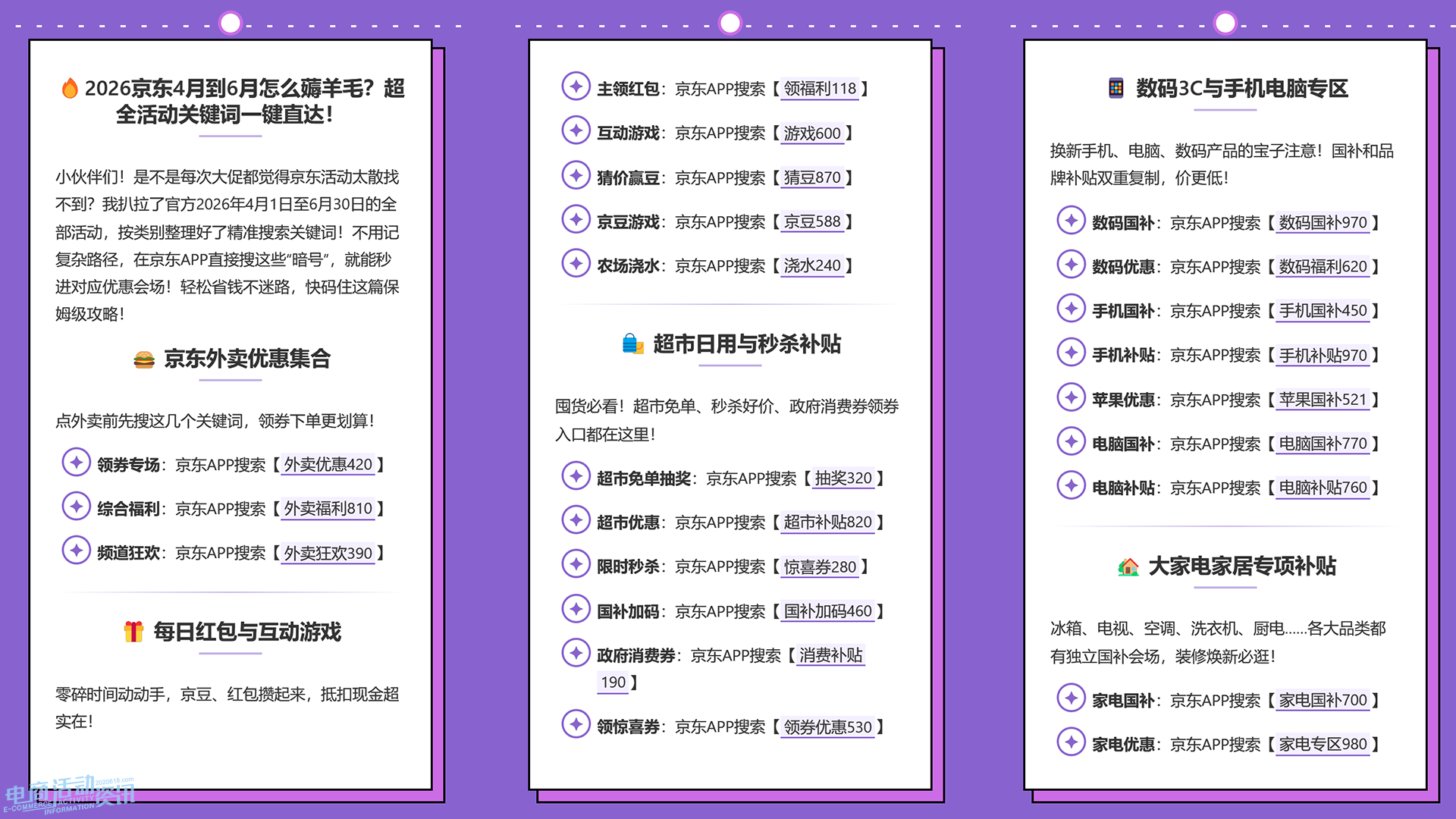Viewport: 1456px width, 819px height.
Task: Click the keyword 数码福利620
Action: (x=1323, y=267)
